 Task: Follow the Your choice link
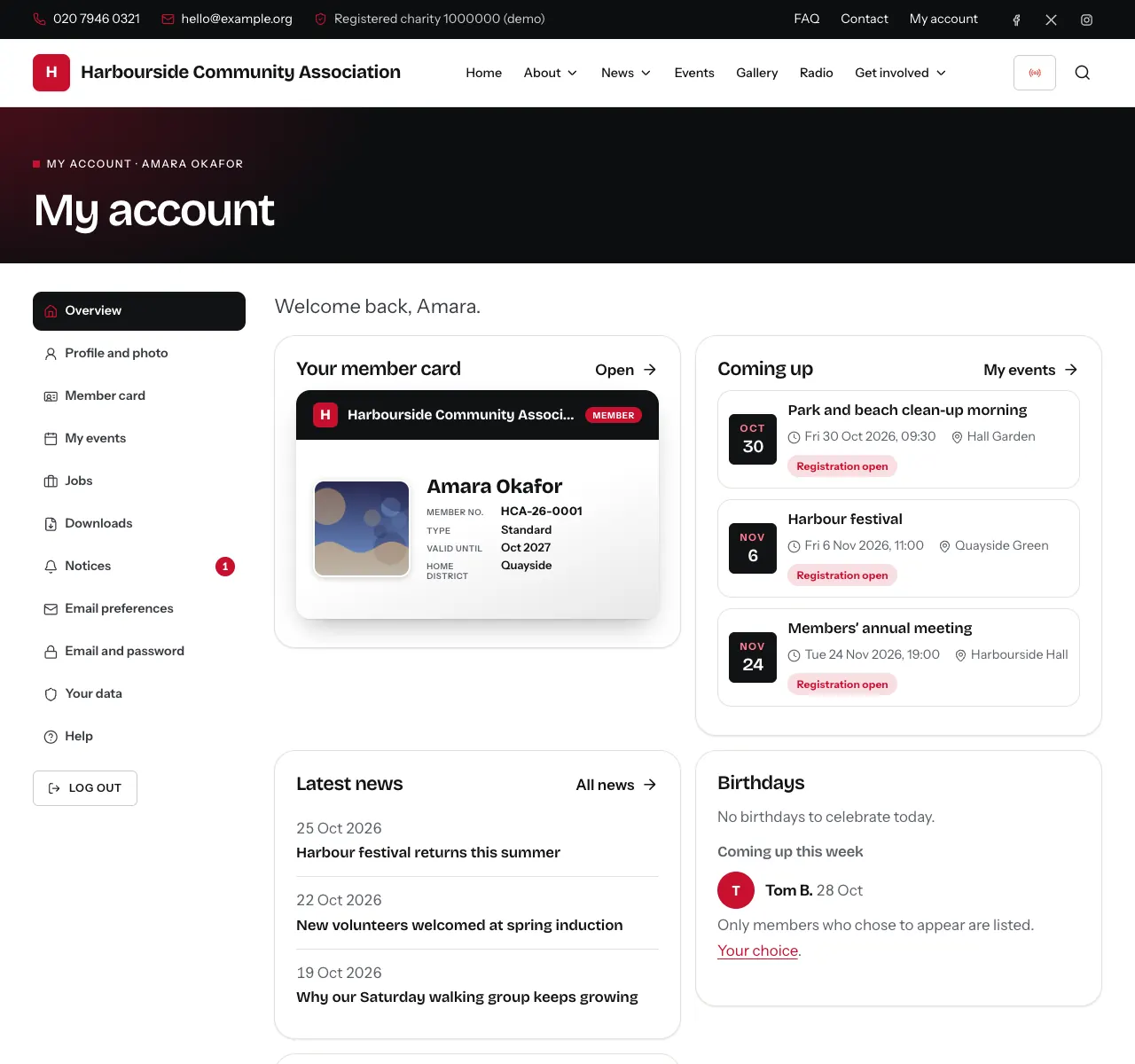coord(758,951)
